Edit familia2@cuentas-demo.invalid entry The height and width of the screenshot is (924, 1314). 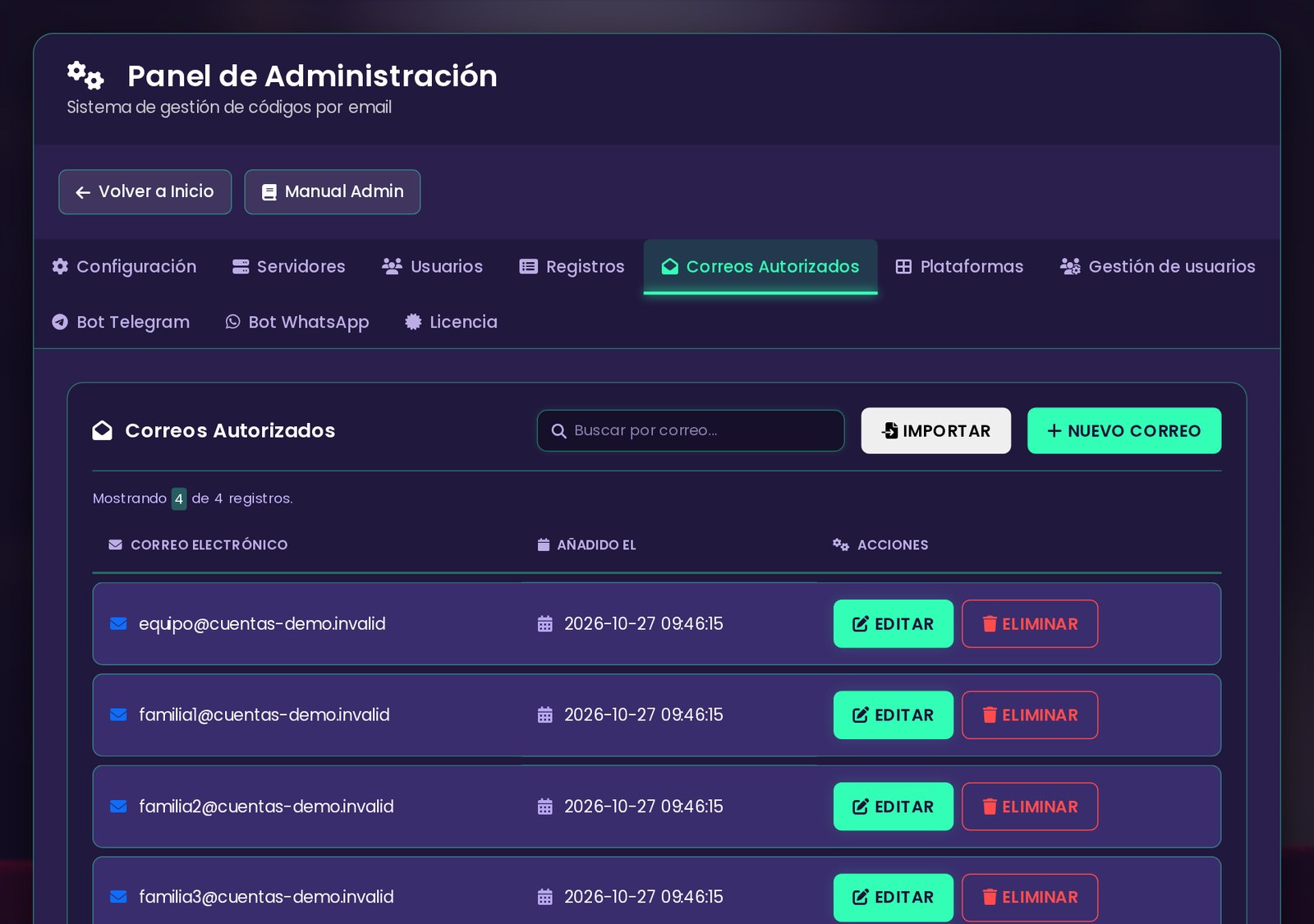[x=894, y=807]
